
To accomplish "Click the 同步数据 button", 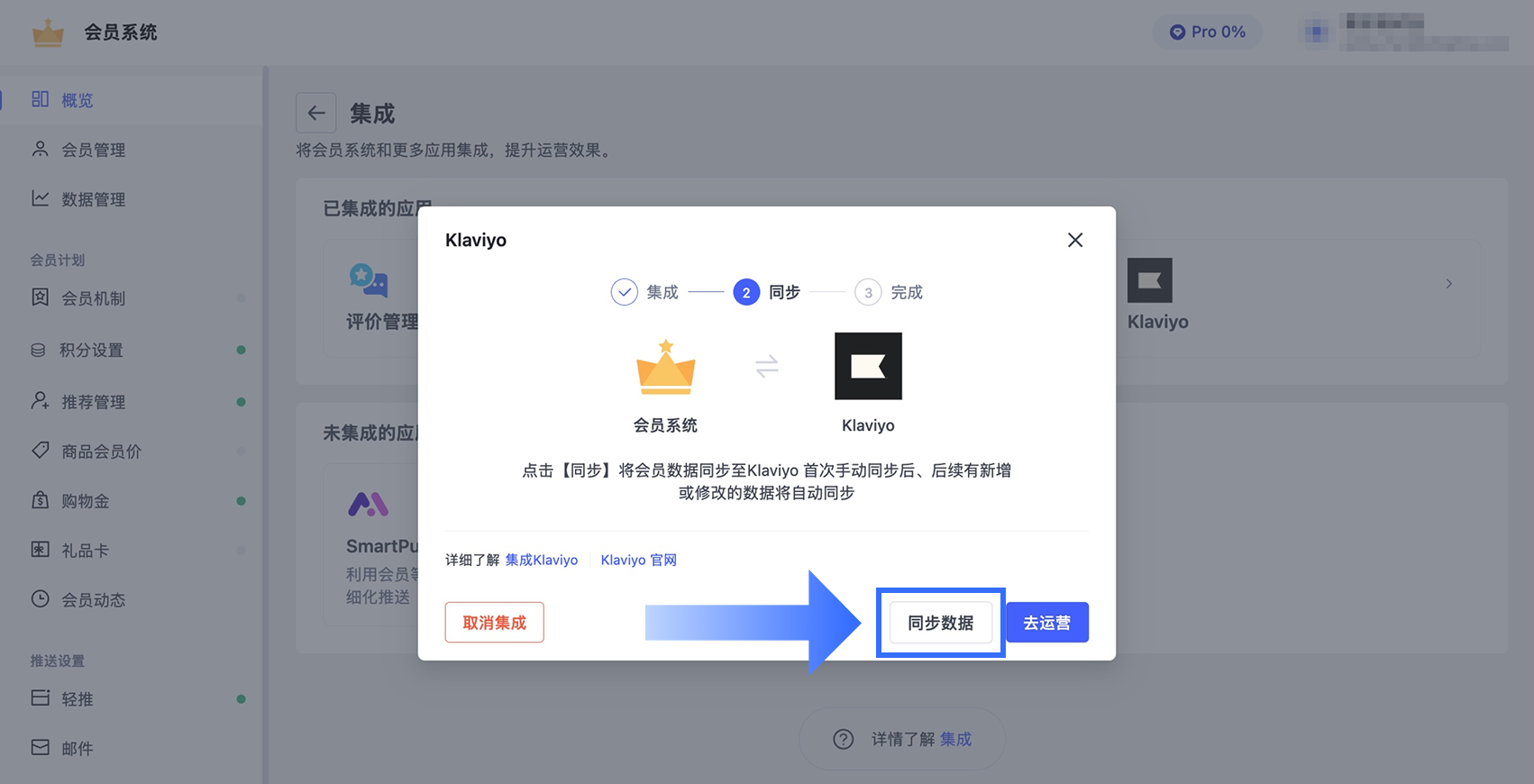I will pos(941,623).
